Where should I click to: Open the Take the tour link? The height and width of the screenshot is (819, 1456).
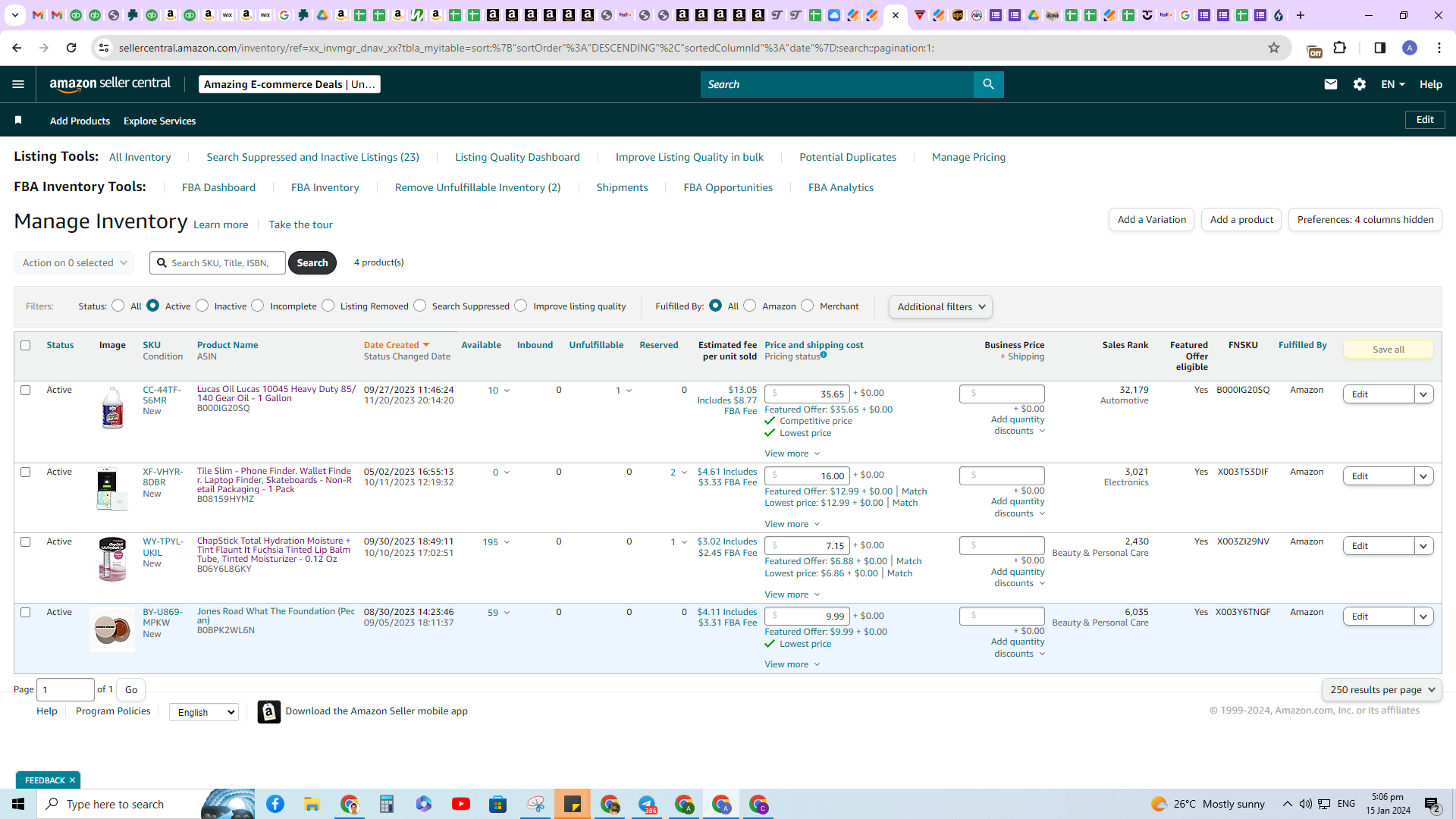pyautogui.click(x=300, y=225)
